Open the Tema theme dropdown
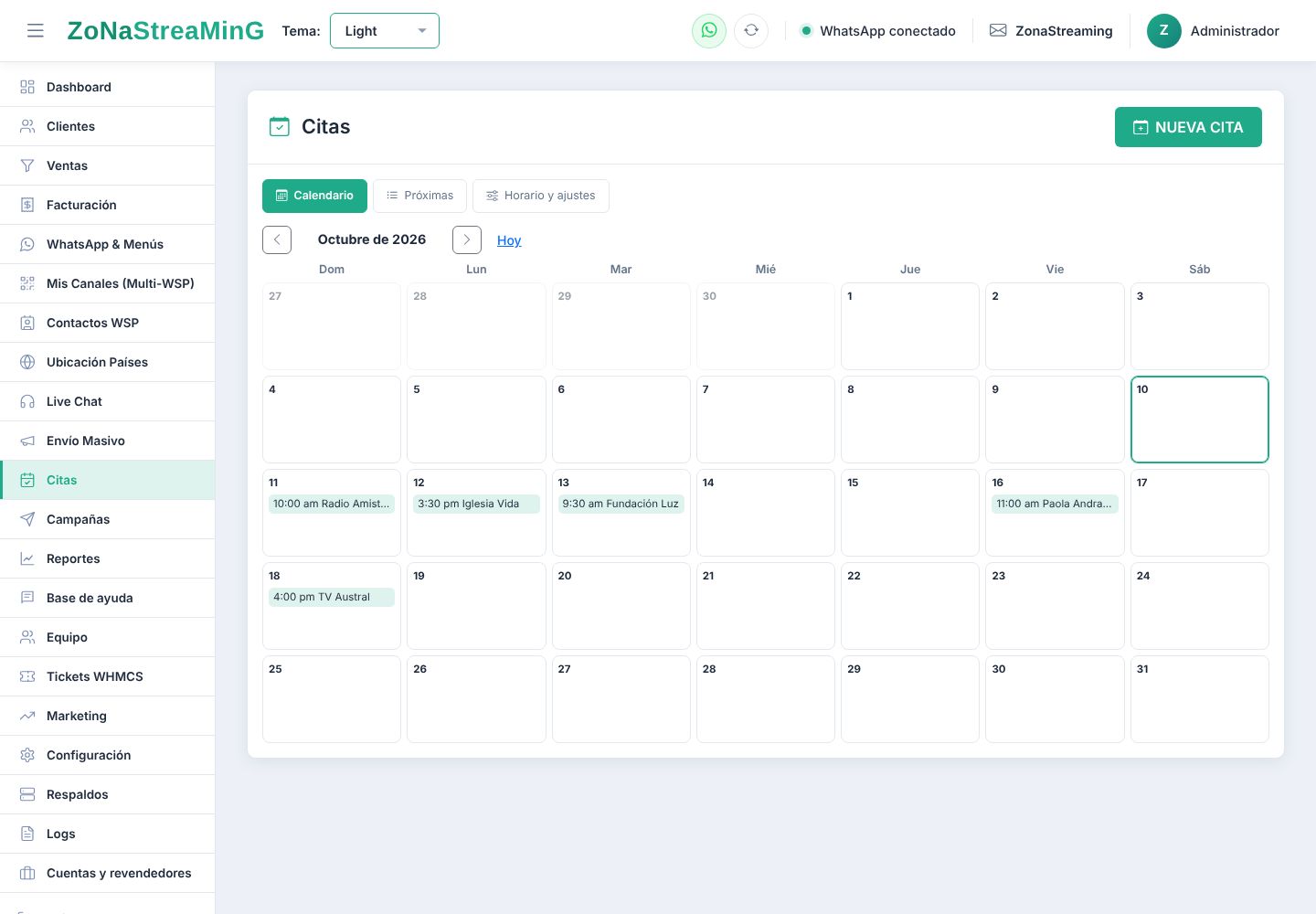Screen dimensions: 1316x914 tap(385, 31)
